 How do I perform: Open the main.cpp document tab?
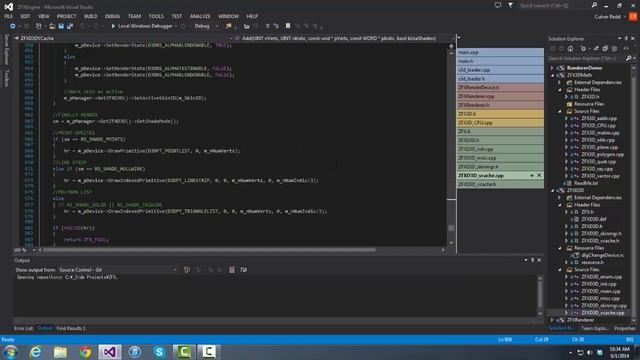[500, 52]
